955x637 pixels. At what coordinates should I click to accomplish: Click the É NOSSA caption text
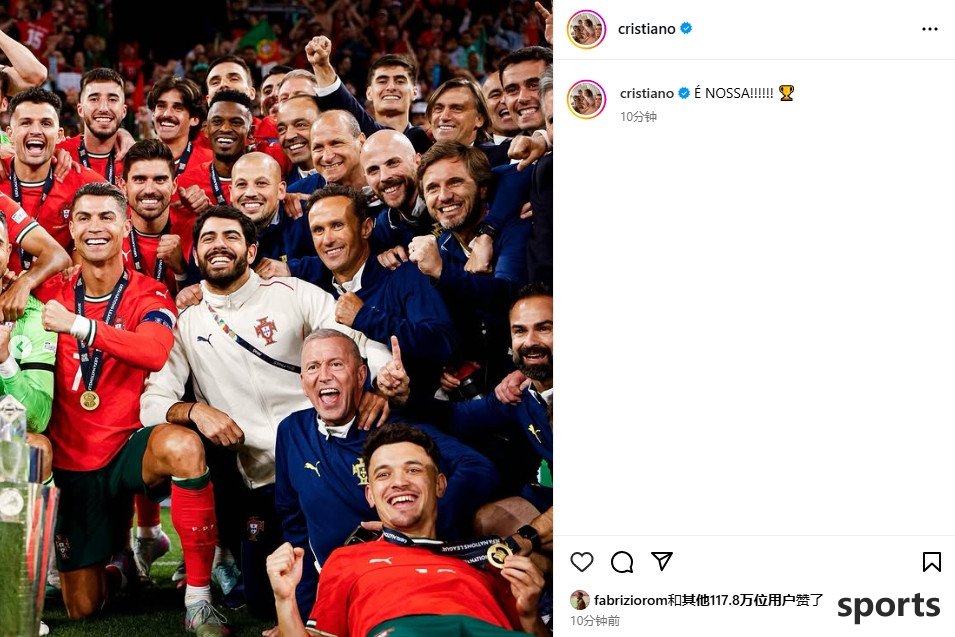tap(733, 93)
